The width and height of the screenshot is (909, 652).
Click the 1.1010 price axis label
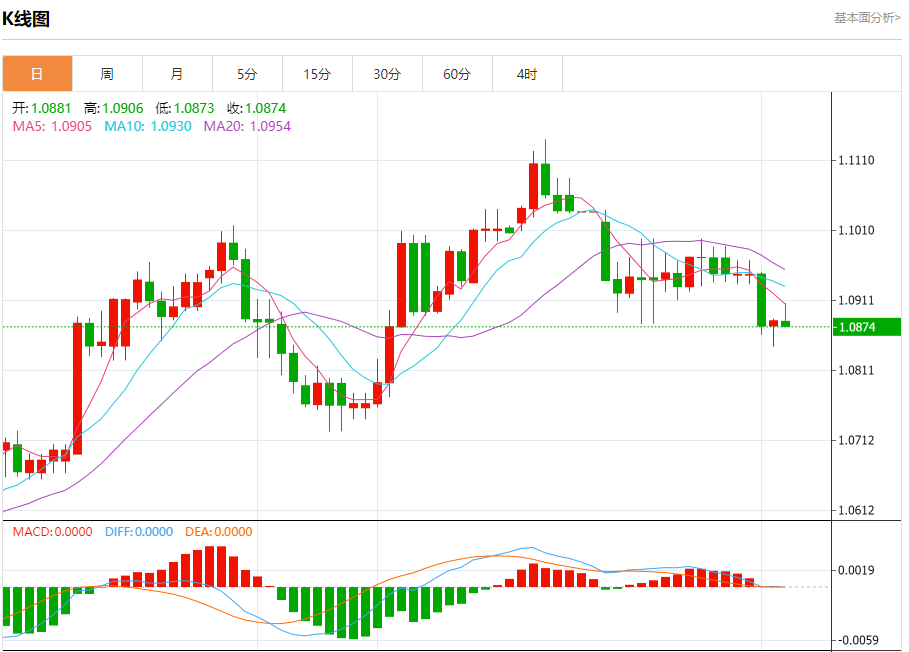pyautogui.click(x=857, y=231)
